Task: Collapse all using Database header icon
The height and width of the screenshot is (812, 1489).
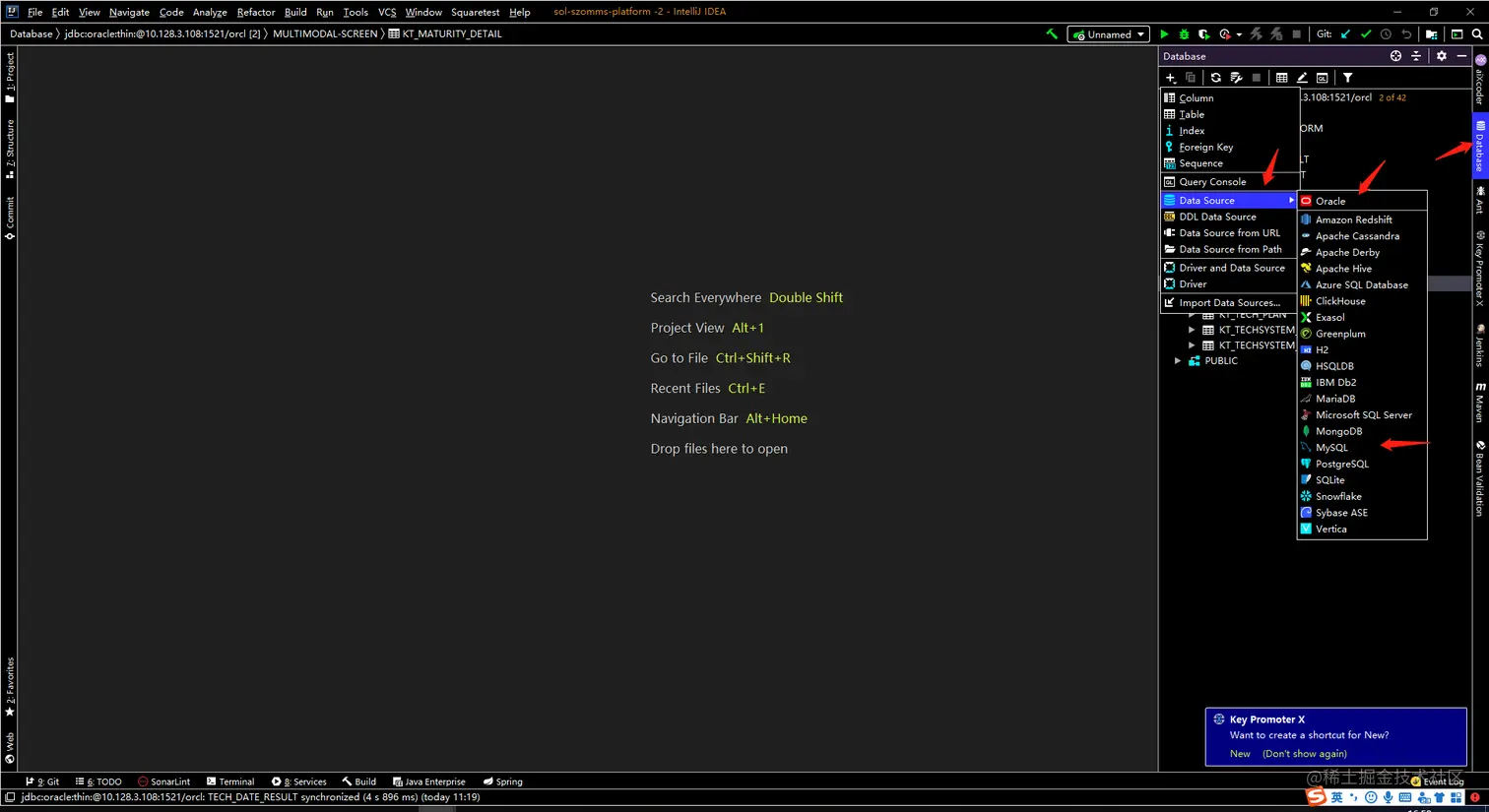Action: (1416, 56)
